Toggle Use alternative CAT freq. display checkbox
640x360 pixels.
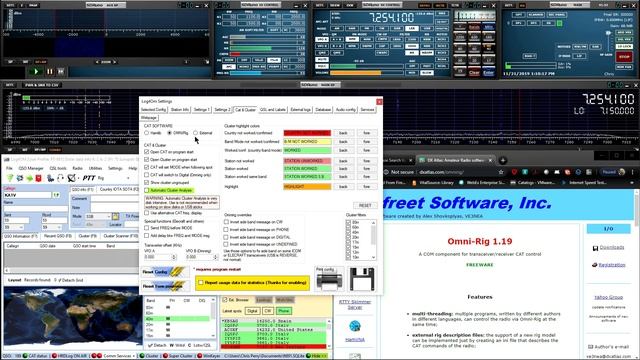click(147, 213)
